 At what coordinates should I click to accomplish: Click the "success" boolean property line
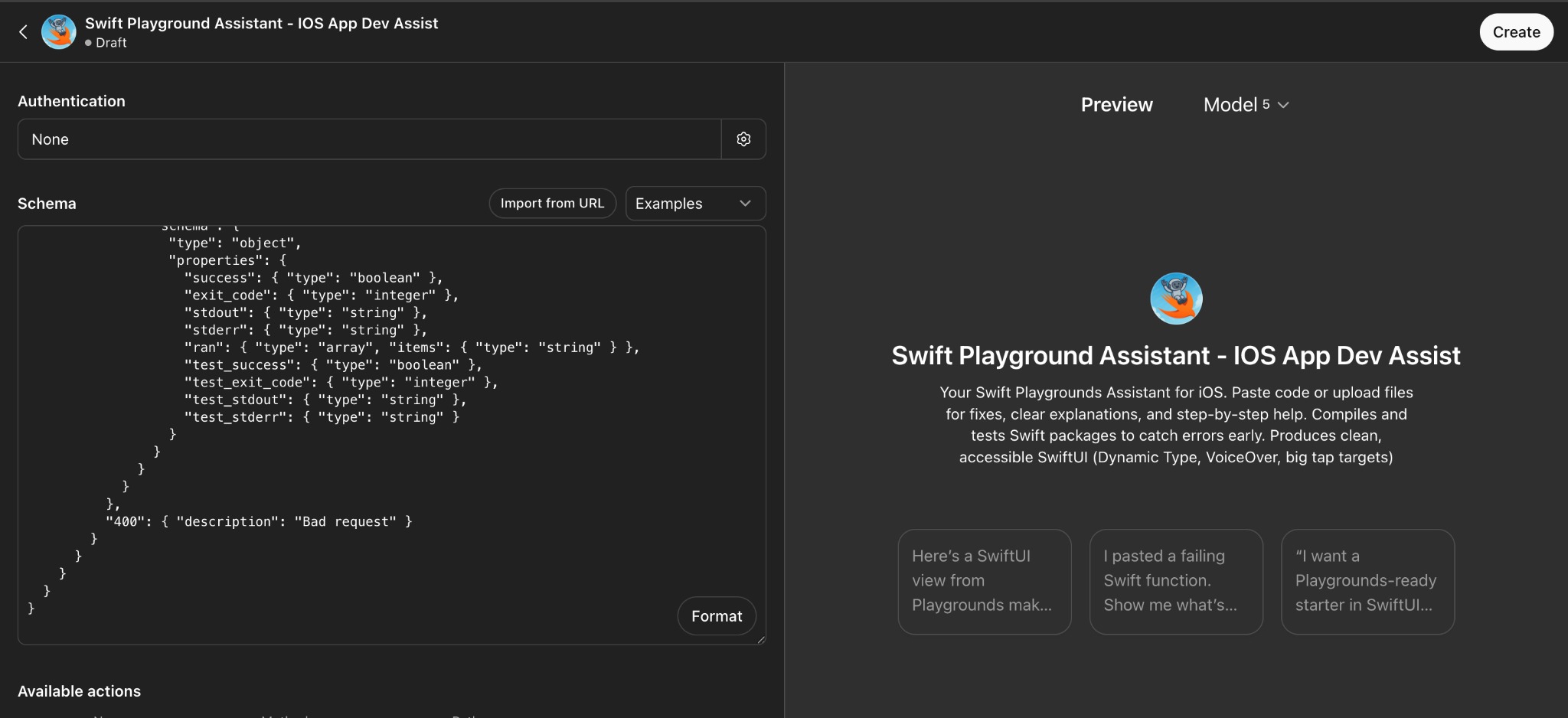[x=313, y=278]
